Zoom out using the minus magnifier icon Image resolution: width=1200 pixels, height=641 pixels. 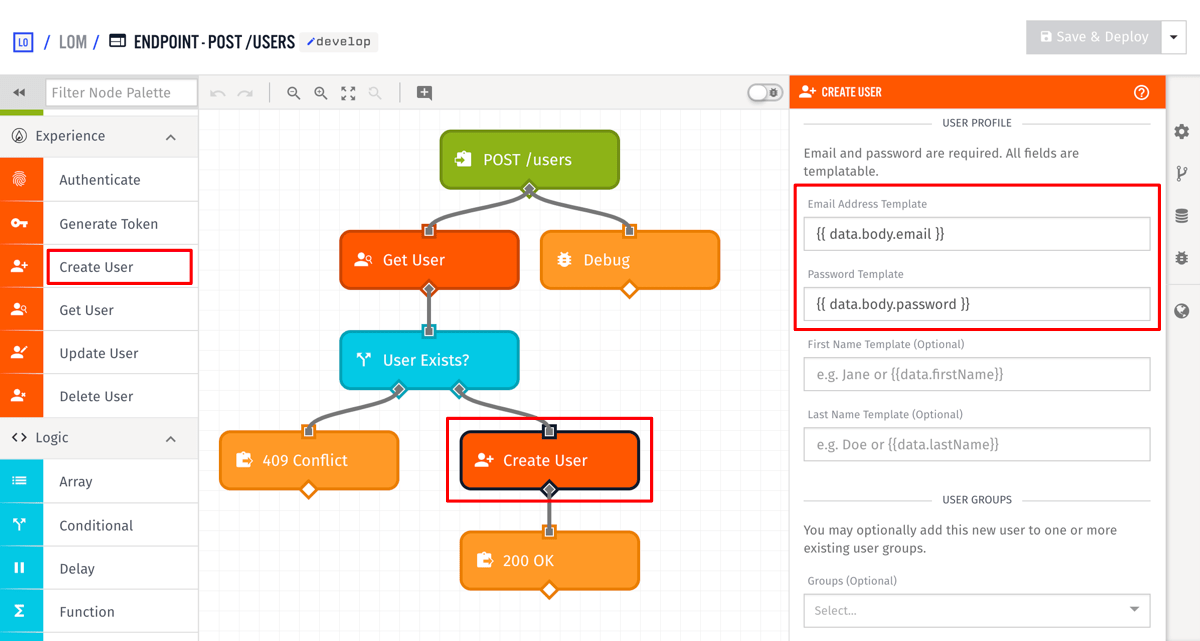point(294,93)
